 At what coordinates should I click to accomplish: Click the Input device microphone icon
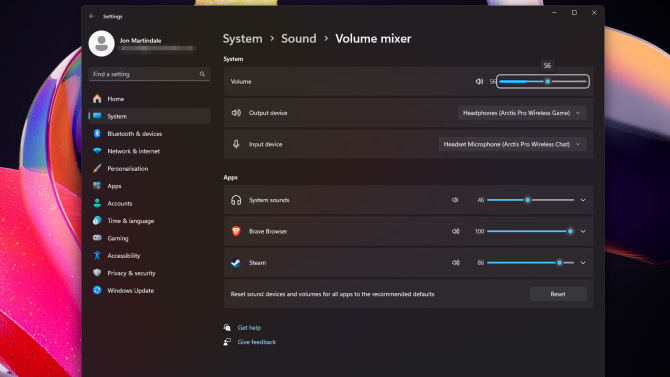(x=236, y=144)
